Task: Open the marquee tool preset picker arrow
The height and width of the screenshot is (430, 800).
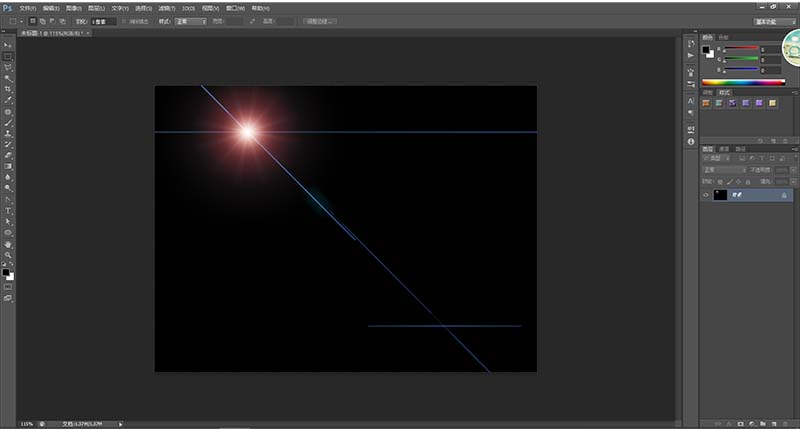Action: pos(21,21)
